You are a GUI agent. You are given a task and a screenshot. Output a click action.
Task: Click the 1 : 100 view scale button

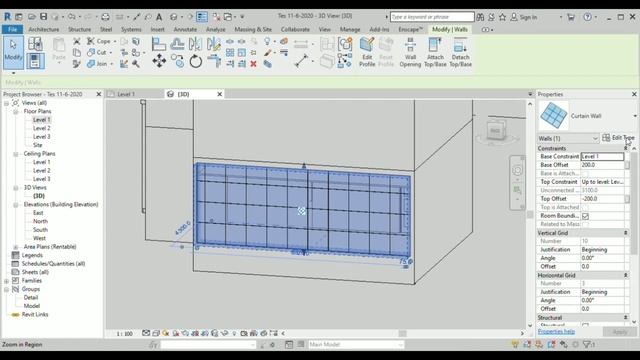click(124, 333)
